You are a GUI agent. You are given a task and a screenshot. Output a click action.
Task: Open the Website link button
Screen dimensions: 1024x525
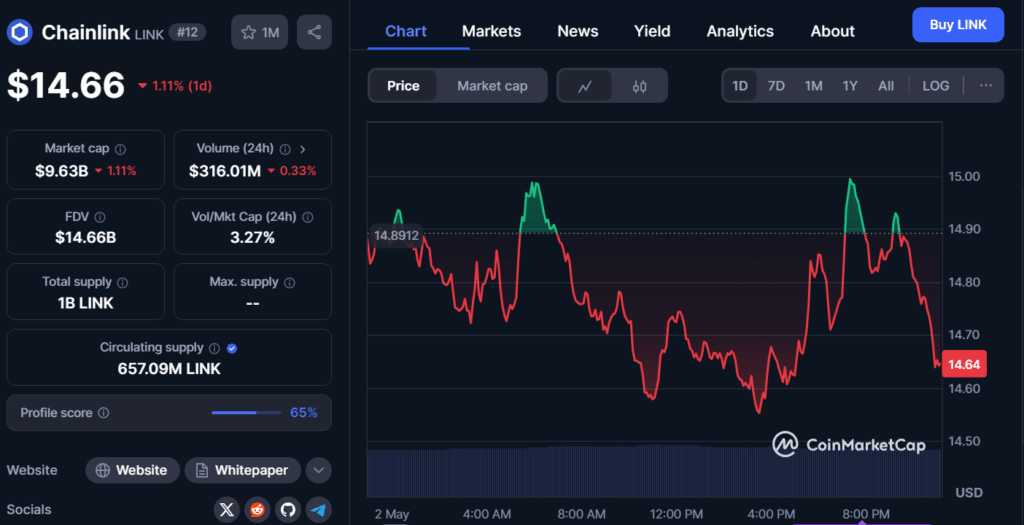[x=133, y=470]
